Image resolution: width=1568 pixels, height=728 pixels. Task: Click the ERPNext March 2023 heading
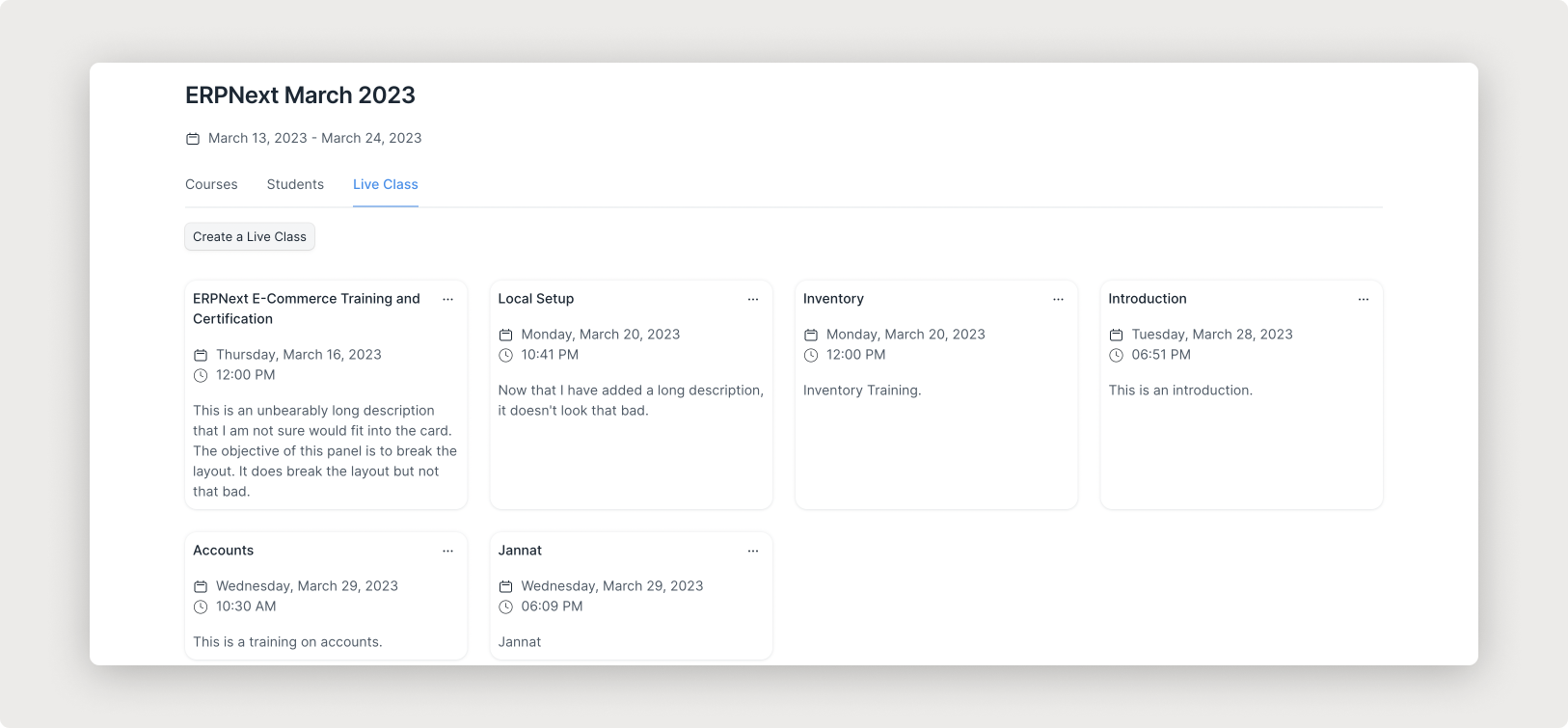pyautogui.click(x=300, y=95)
